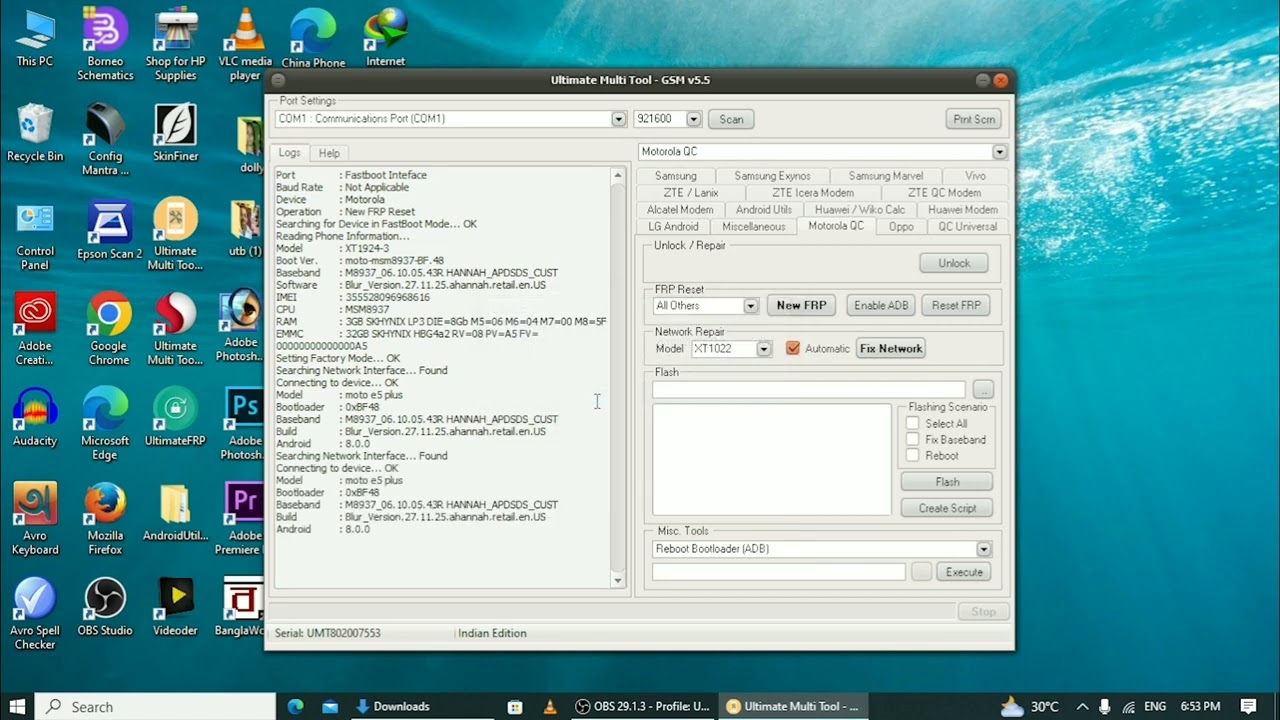1280x720 pixels.
Task: Launch Audacity from desktop
Action: tap(35, 418)
